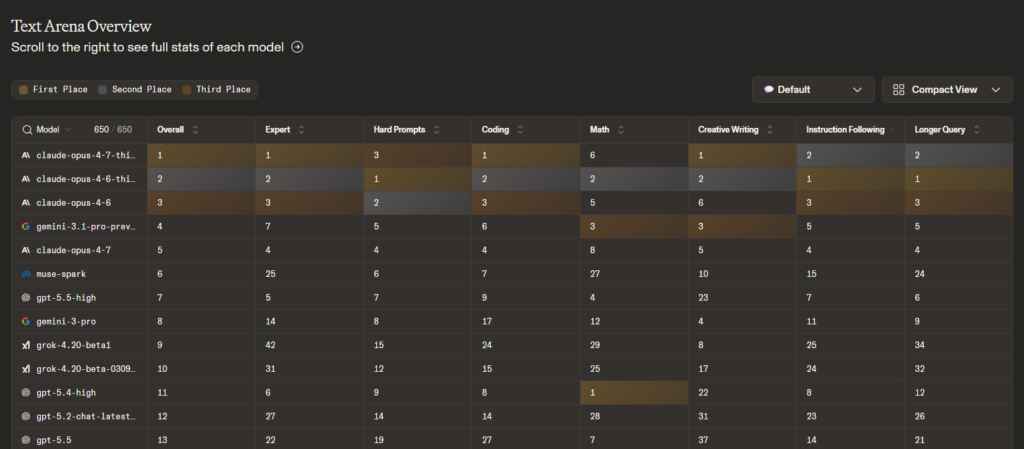Click the 650 / 650 model count

tap(112, 130)
